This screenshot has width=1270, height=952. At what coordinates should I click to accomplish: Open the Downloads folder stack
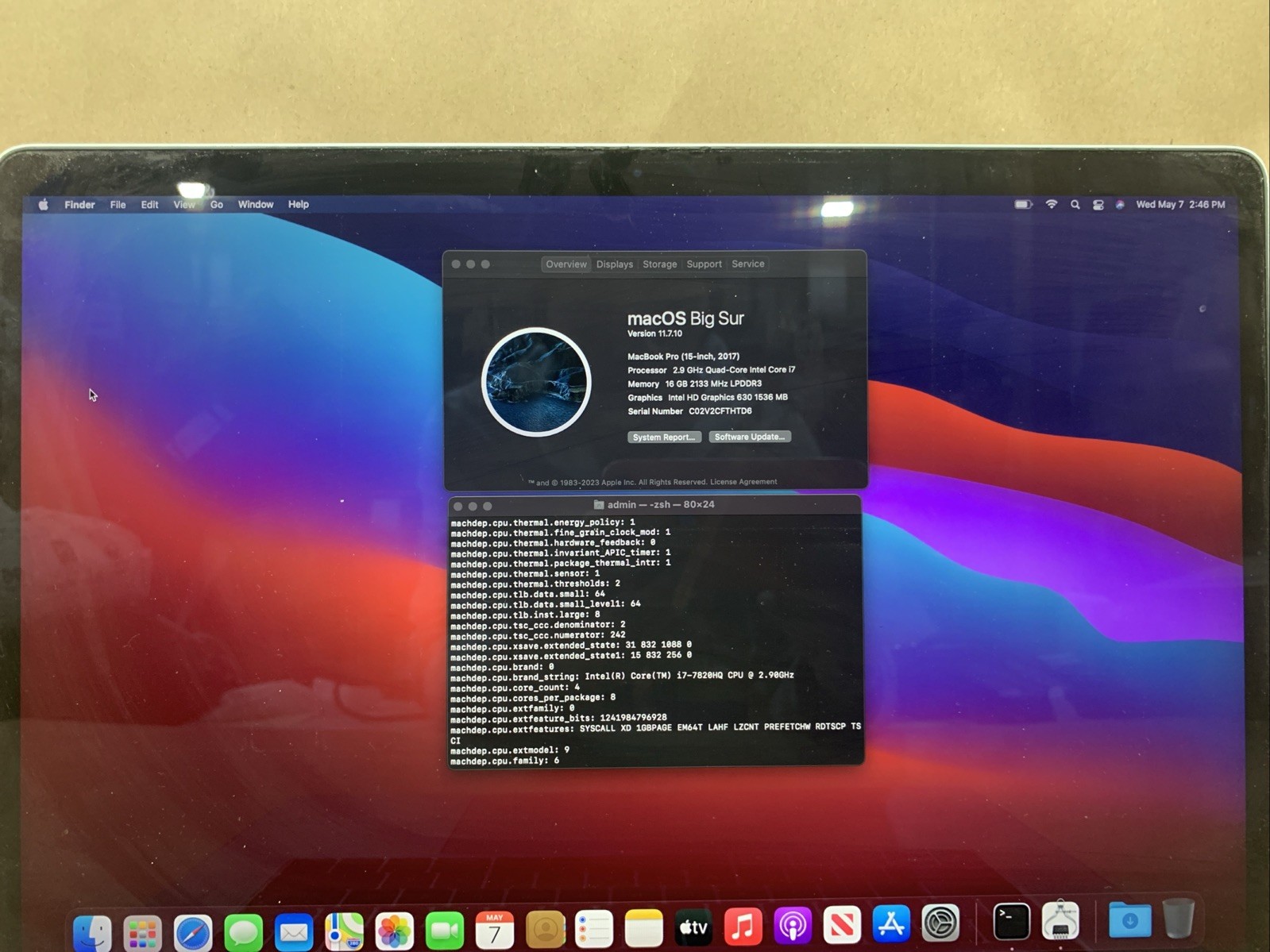click(x=1129, y=919)
